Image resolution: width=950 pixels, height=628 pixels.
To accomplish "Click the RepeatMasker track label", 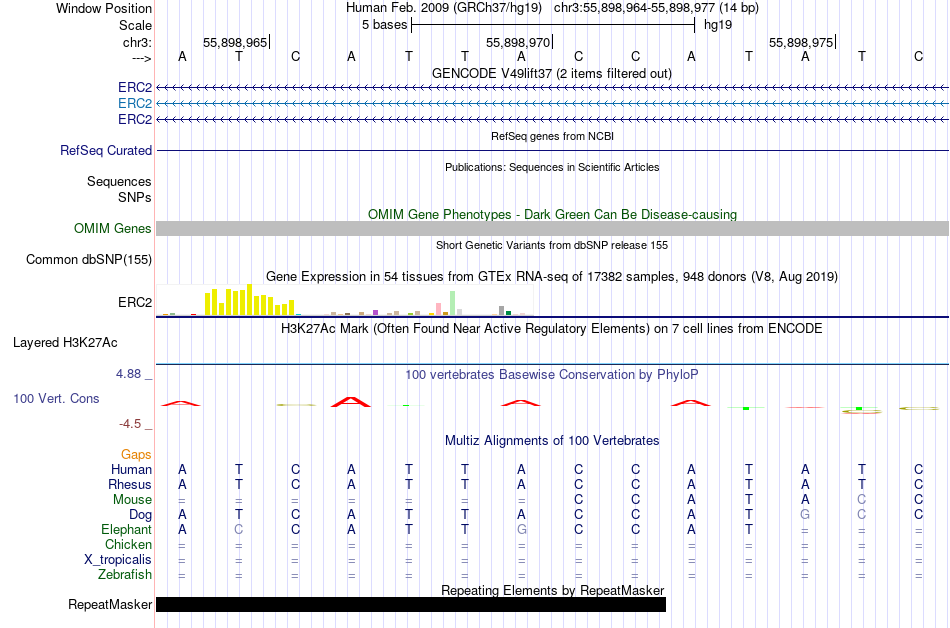I will click(x=110, y=604).
